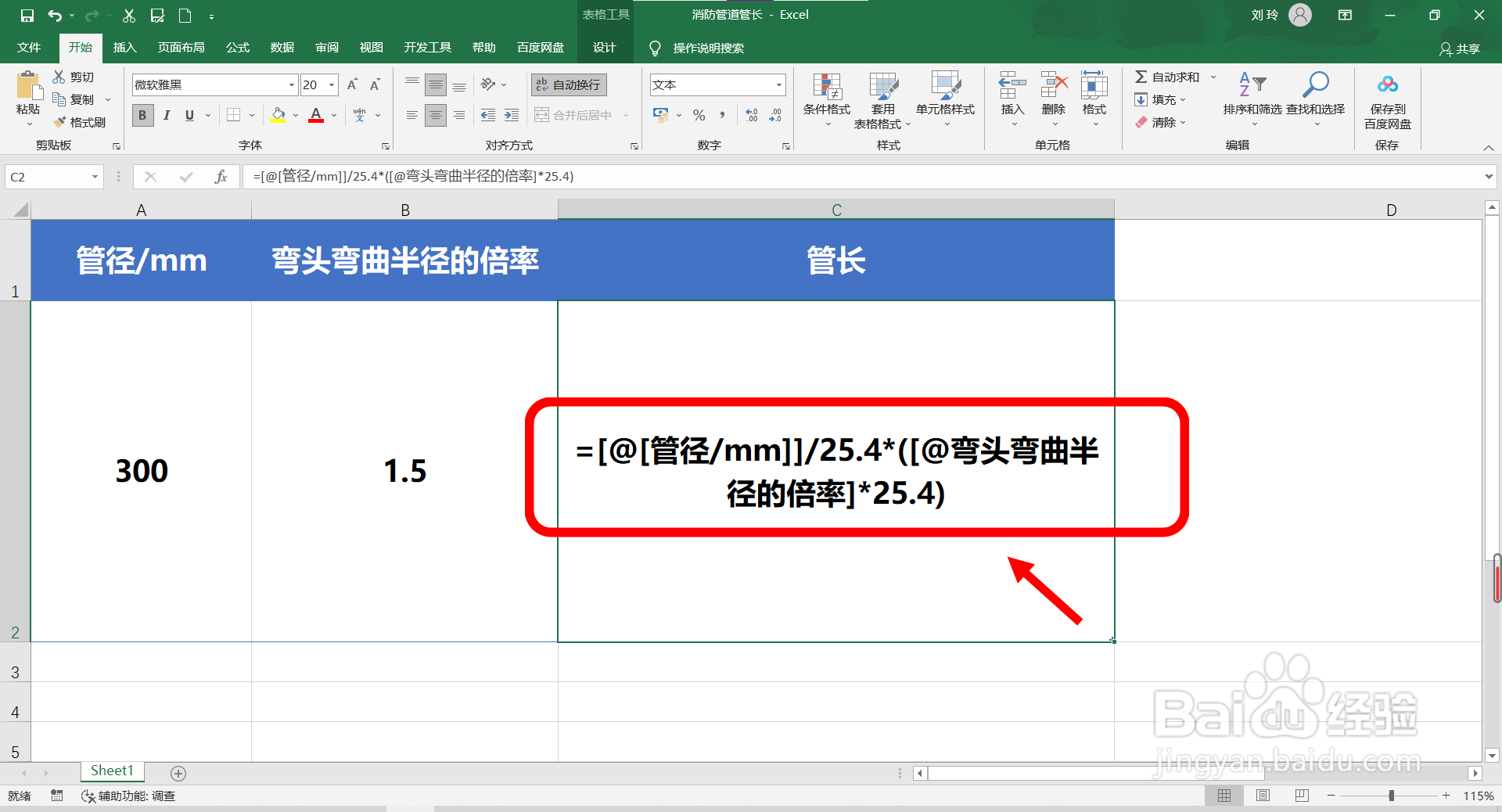
Task: Open the fill color dropdown arrow
Action: pos(295,115)
